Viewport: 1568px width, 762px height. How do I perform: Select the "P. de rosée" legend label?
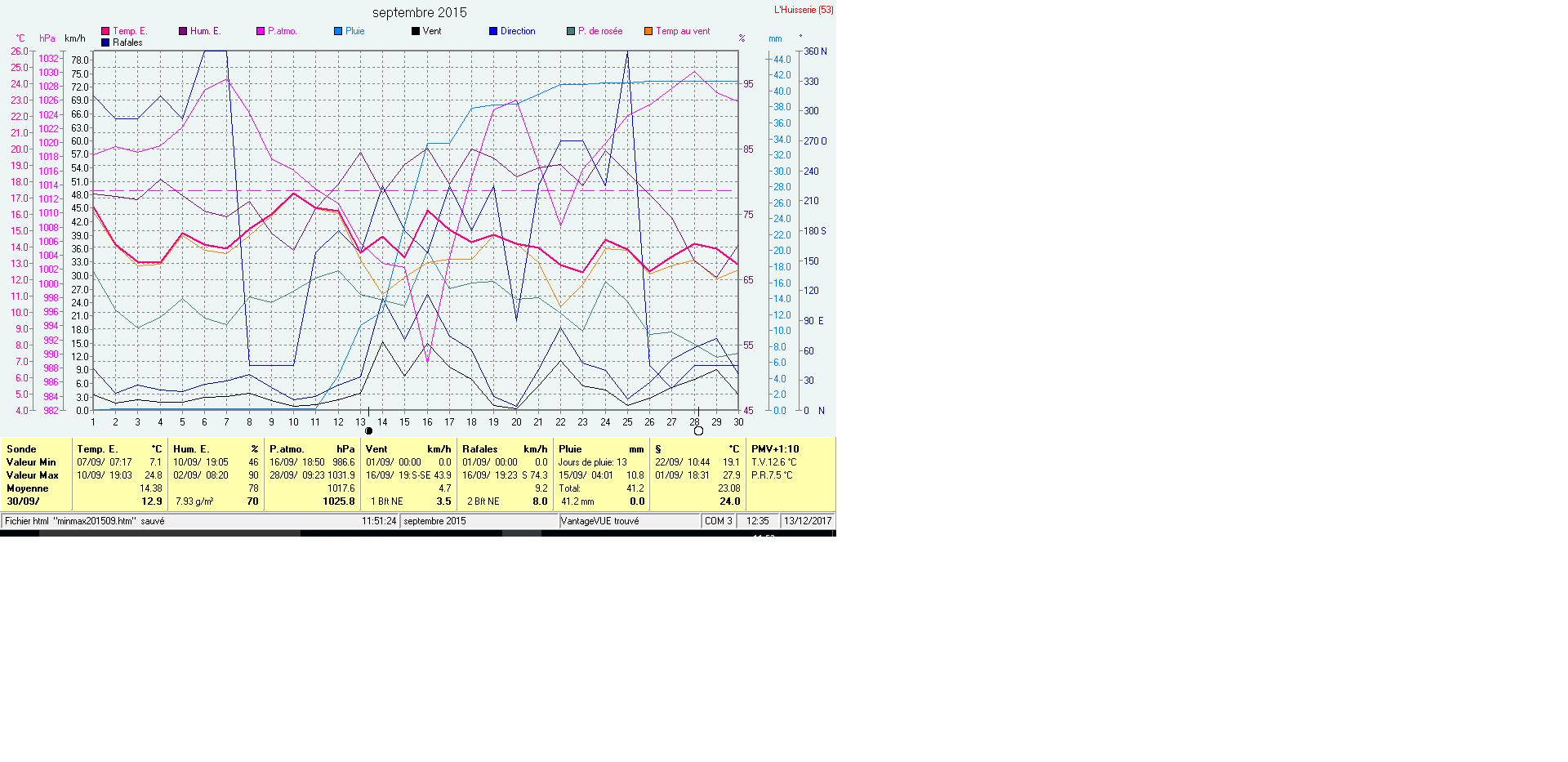coord(600,31)
